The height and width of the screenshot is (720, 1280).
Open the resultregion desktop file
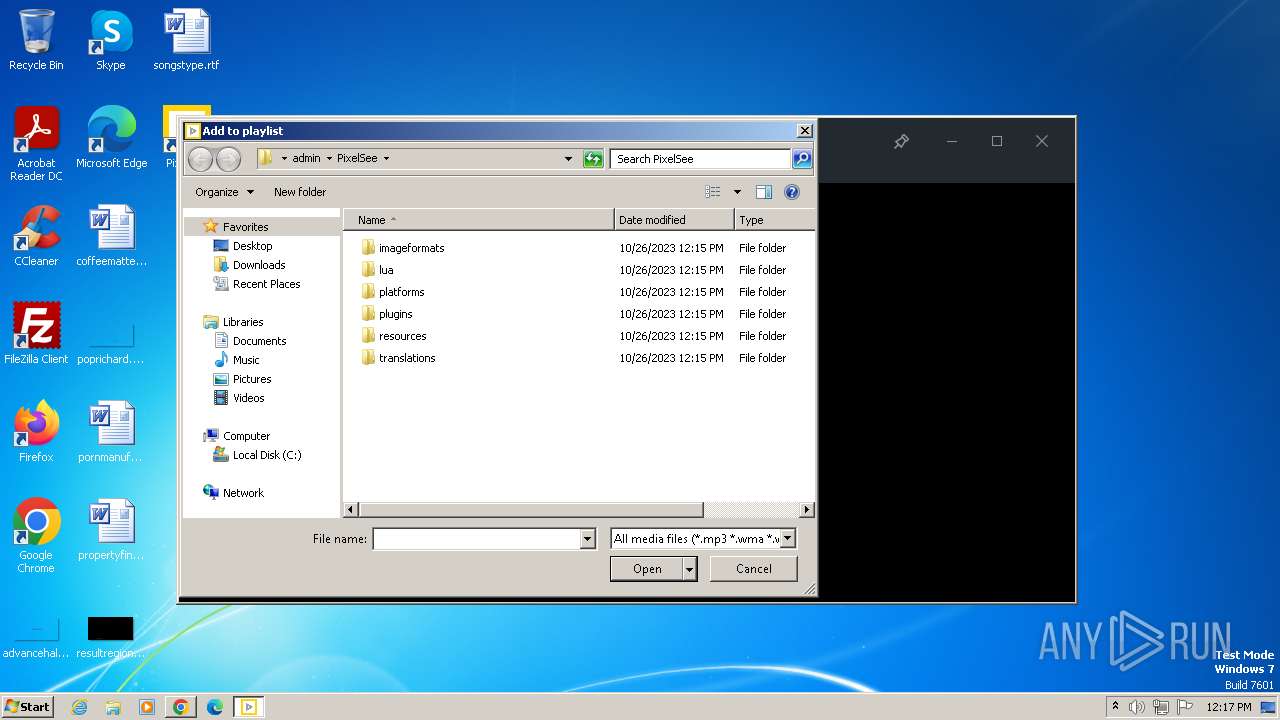111,637
